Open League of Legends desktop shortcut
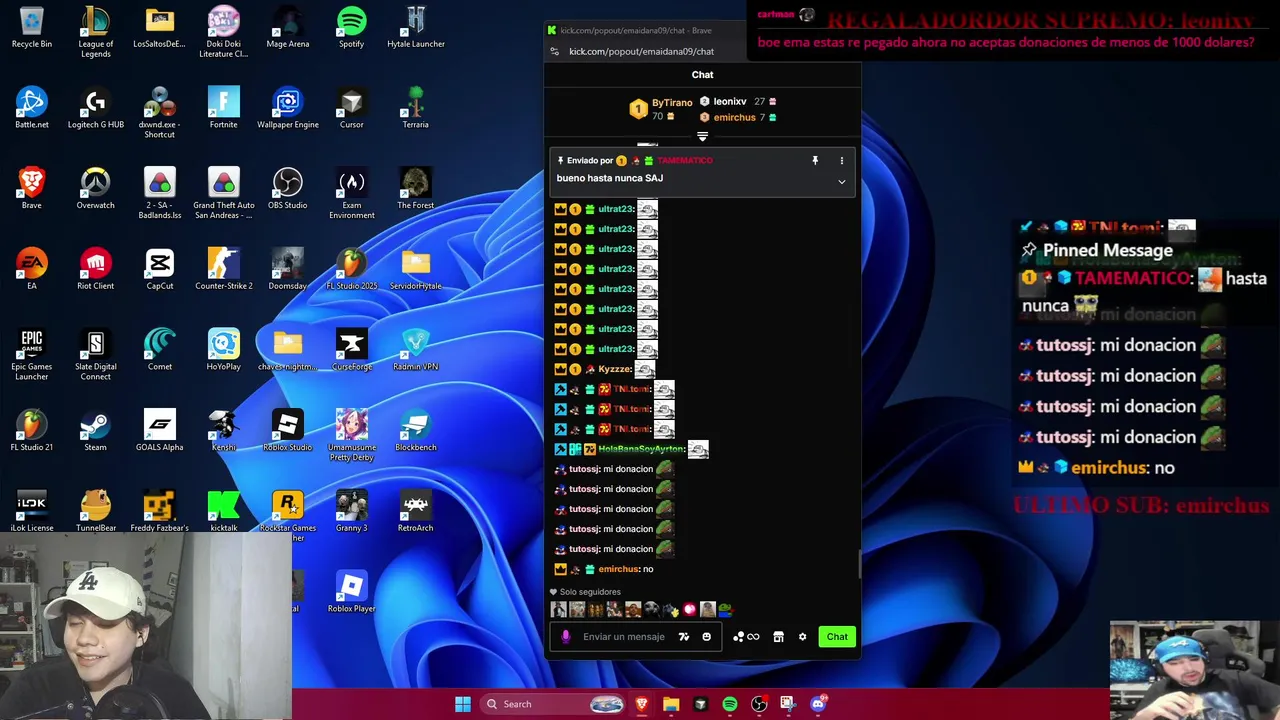This screenshot has height=720, width=1280. [x=96, y=32]
